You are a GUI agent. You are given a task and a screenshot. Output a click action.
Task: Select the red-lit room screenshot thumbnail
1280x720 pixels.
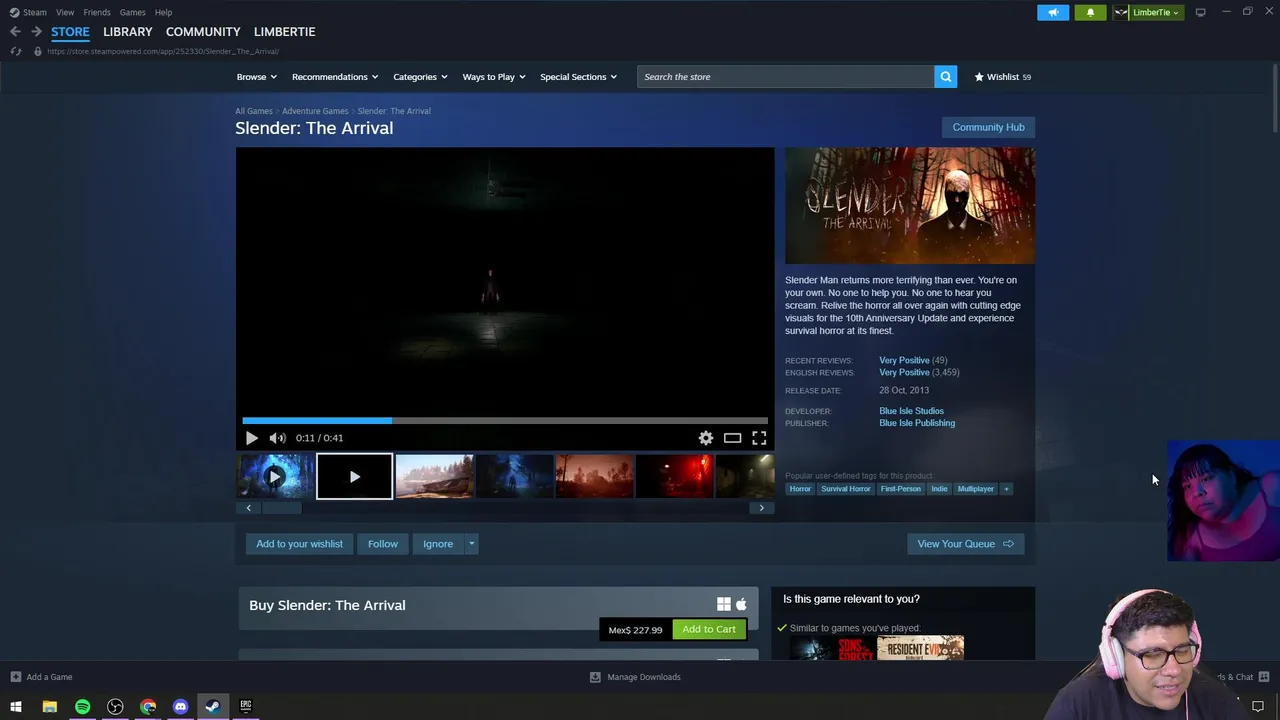coord(674,477)
